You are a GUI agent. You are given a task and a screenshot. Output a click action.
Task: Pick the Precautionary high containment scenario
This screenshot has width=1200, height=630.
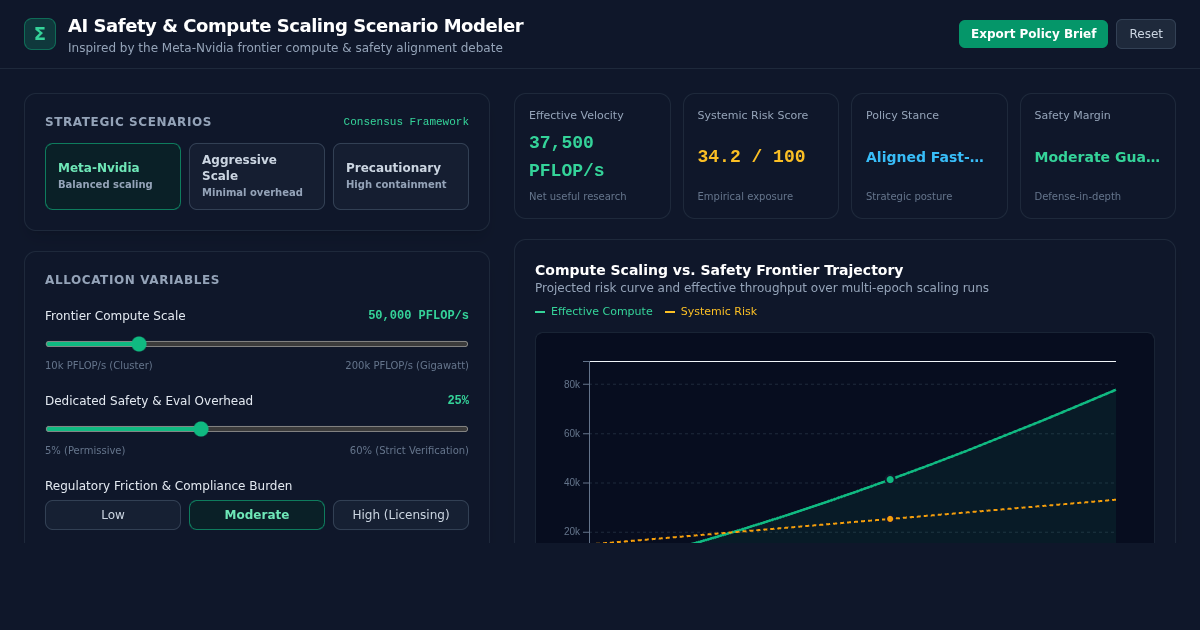pos(401,176)
